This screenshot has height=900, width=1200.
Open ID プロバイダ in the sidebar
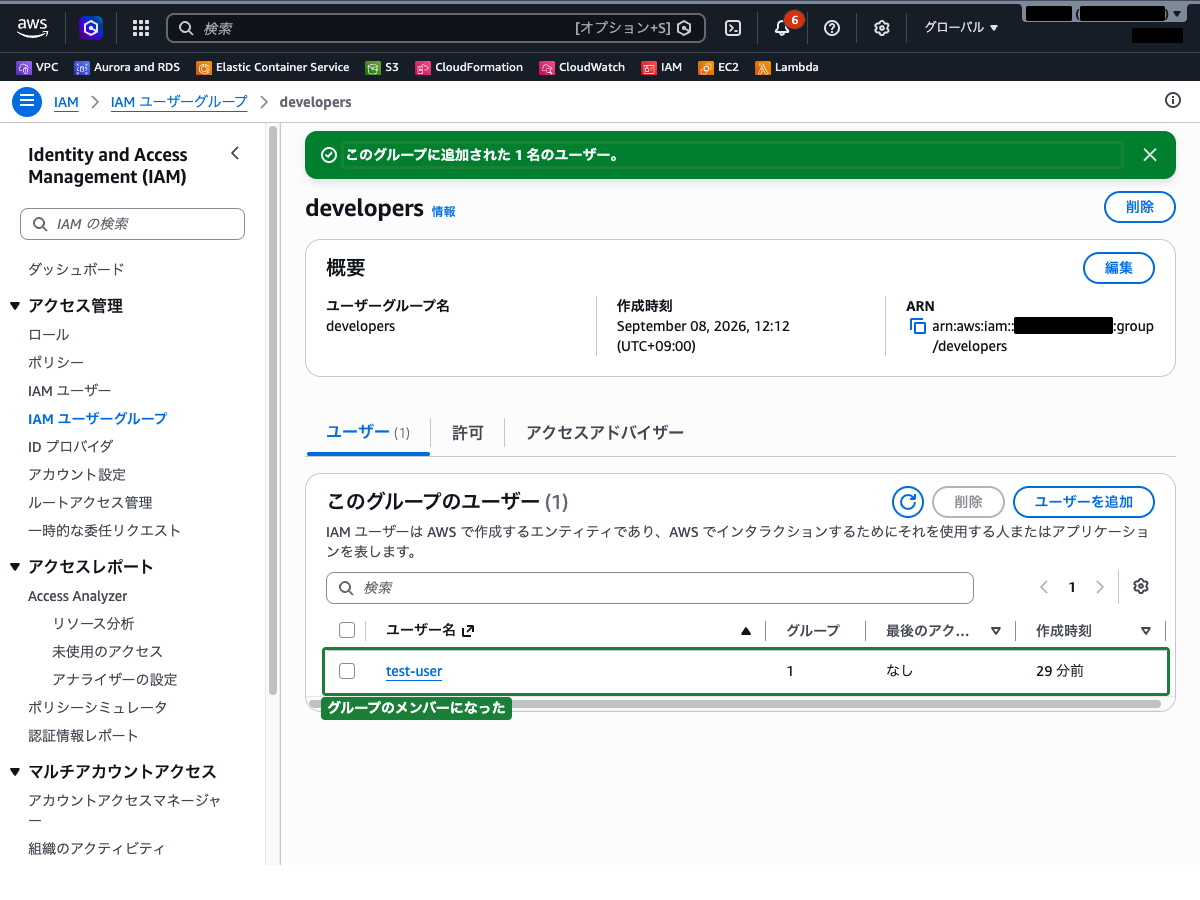pos(70,446)
